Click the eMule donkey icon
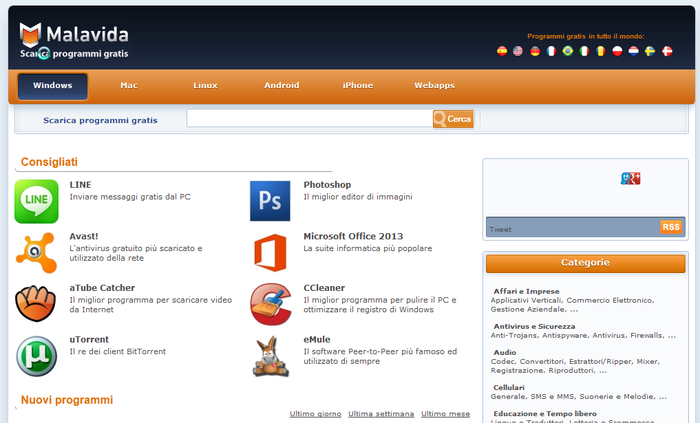This screenshot has width=700, height=423. point(271,357)
